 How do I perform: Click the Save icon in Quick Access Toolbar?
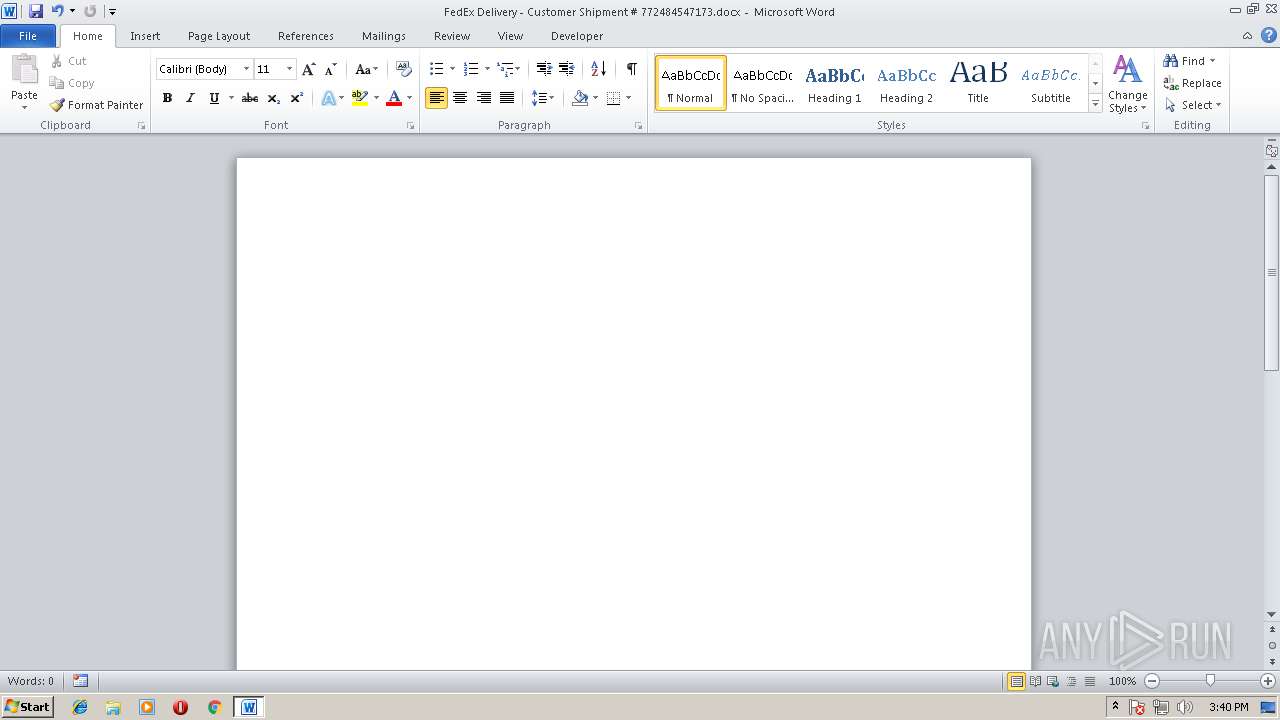(x=36, y=11)
